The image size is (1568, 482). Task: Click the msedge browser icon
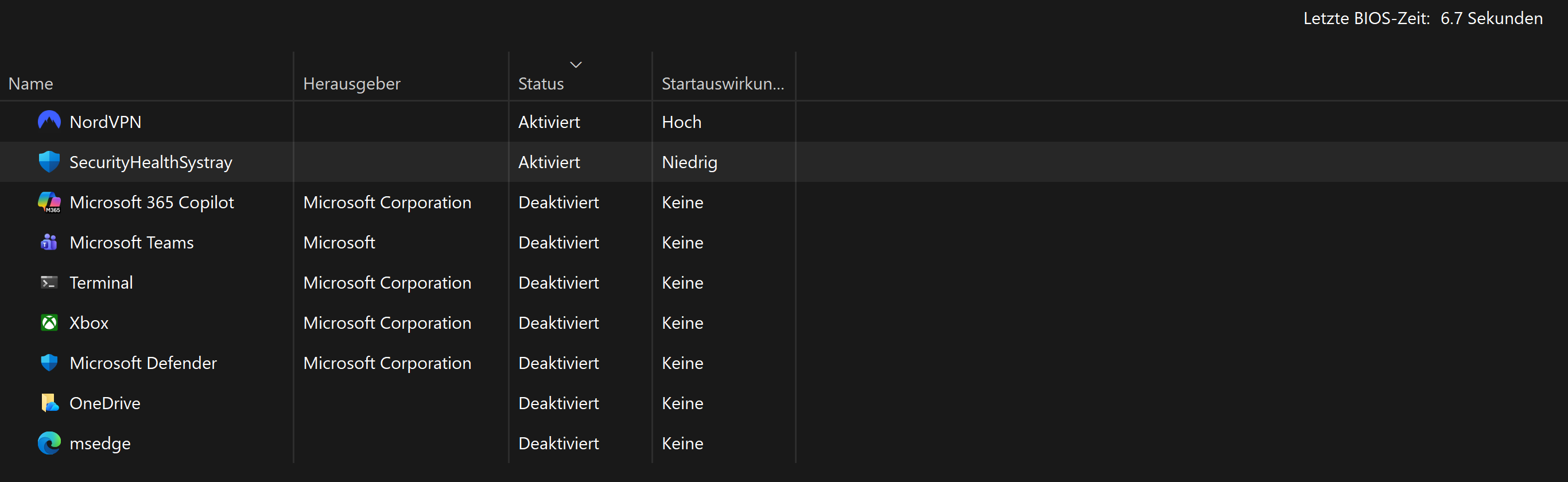pos(49,443)
